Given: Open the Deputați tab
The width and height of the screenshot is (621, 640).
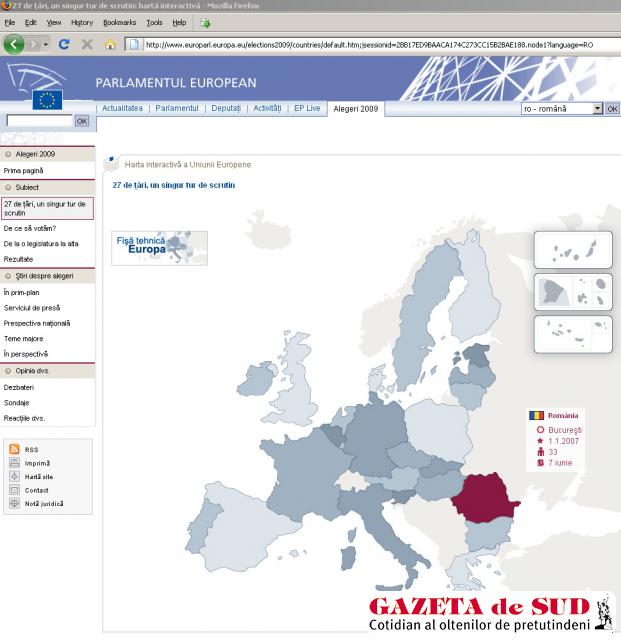Looking at the screenshot, I should pos(226,108).
